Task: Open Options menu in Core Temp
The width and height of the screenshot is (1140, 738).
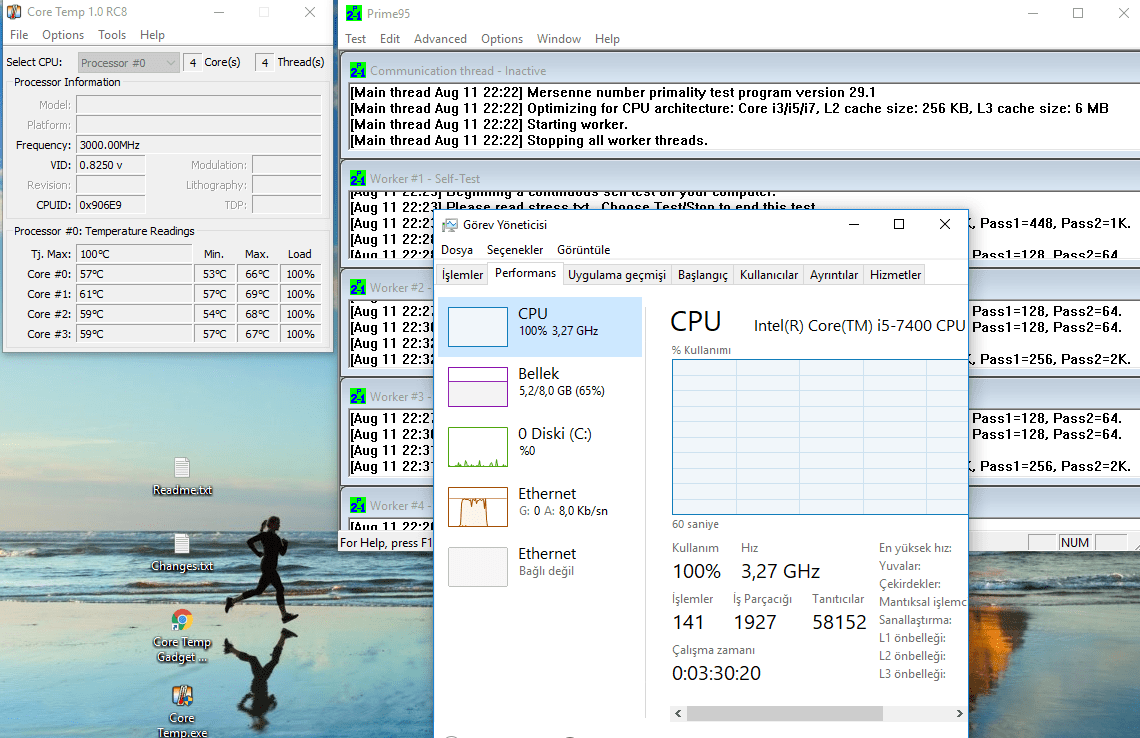Action: (63, 35)
